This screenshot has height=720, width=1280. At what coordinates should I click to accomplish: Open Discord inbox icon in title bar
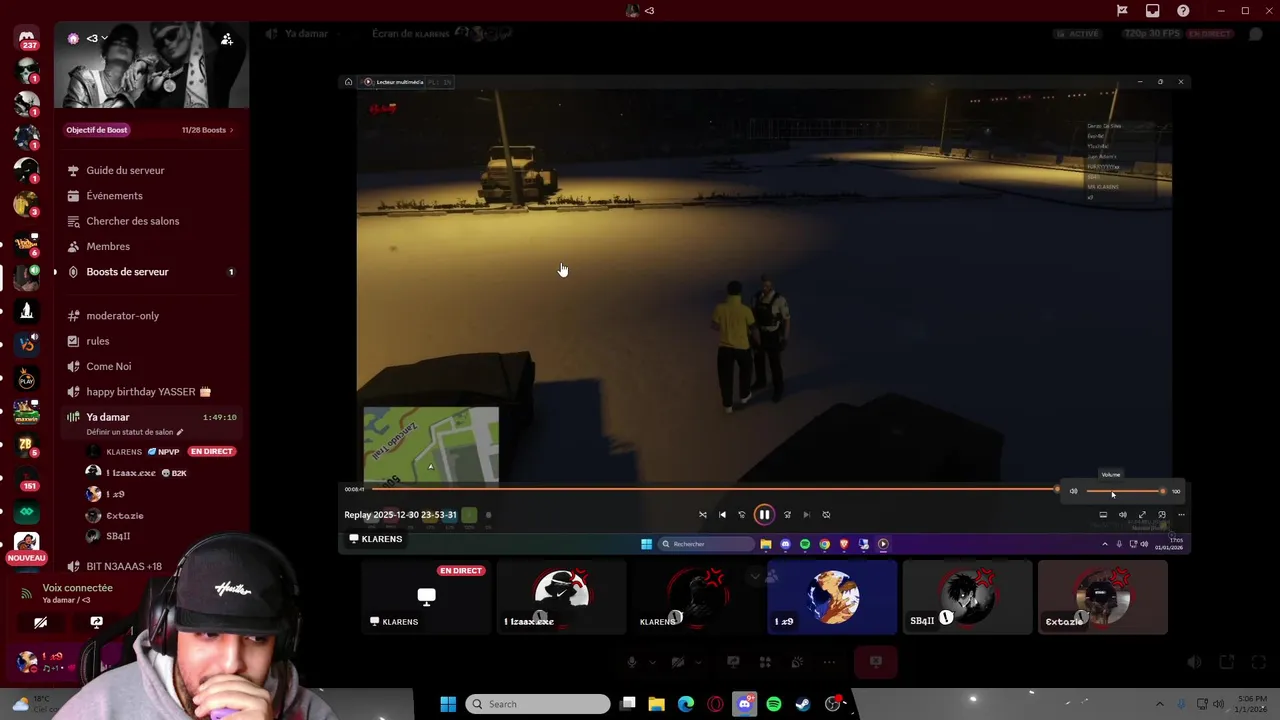[x=1153, y=11]
